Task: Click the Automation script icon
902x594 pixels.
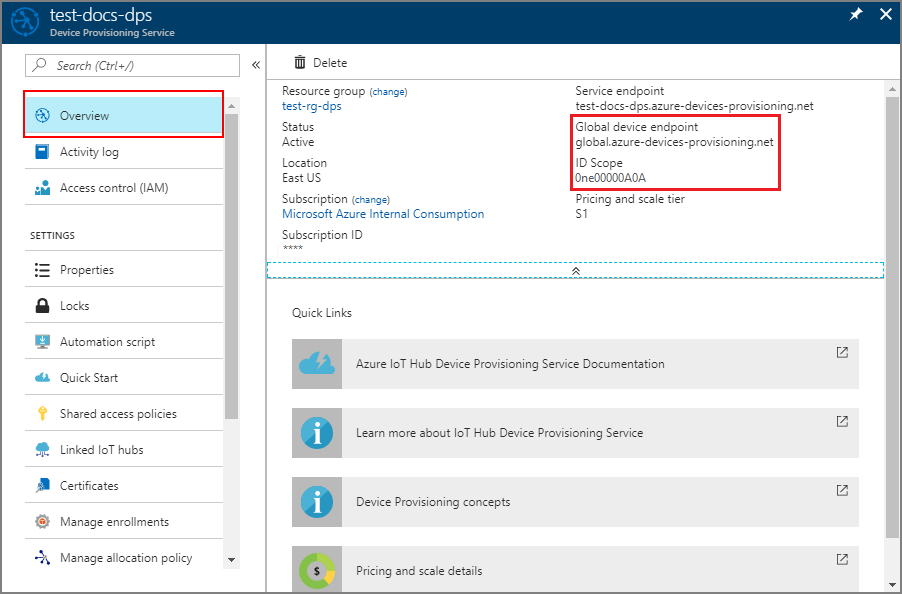Action: pos(42,342)
